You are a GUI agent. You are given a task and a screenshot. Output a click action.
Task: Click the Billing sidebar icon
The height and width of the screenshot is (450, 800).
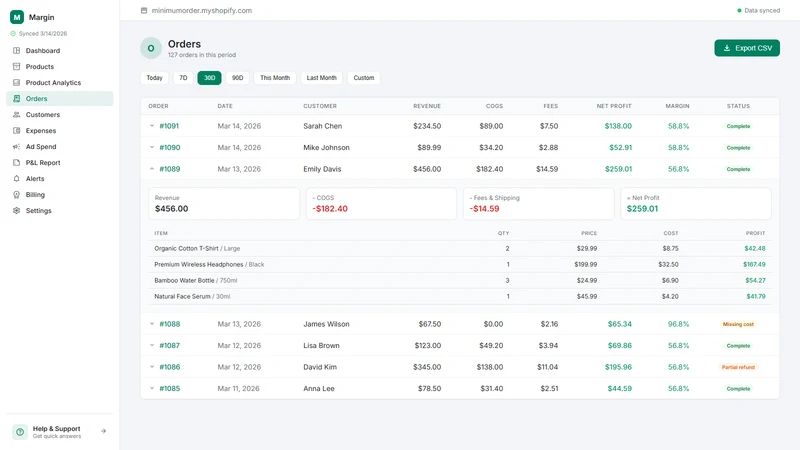(16, 194)
